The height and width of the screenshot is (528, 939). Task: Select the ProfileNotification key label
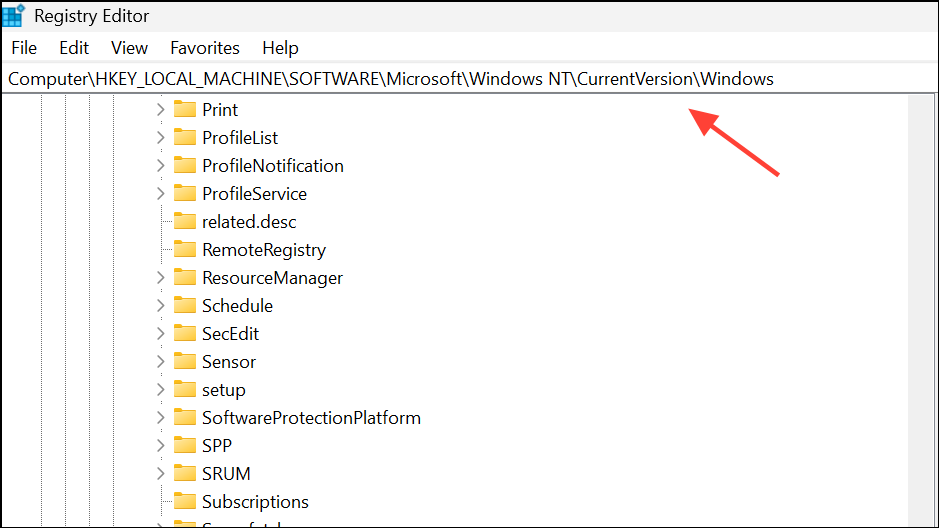(x=272, y=166)
